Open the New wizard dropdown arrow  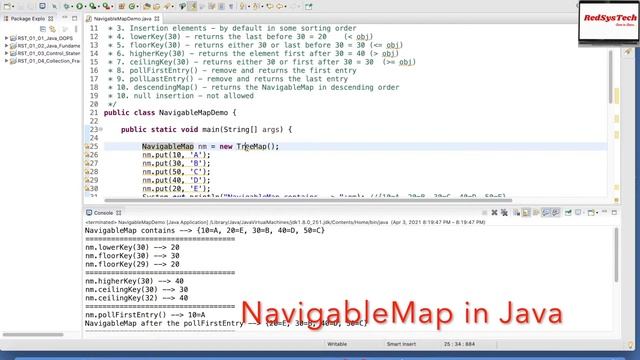[13, 7]
